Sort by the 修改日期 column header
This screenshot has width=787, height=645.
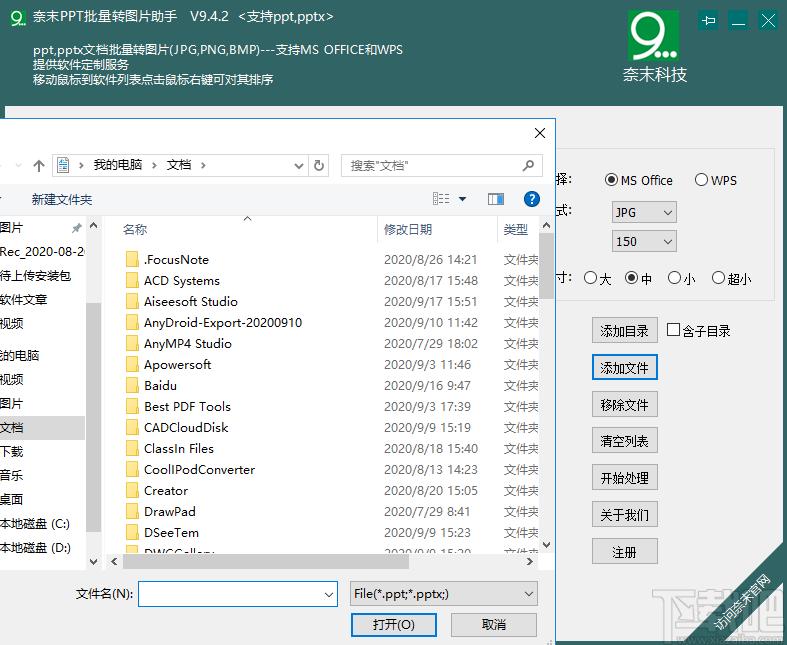(408, 229)
